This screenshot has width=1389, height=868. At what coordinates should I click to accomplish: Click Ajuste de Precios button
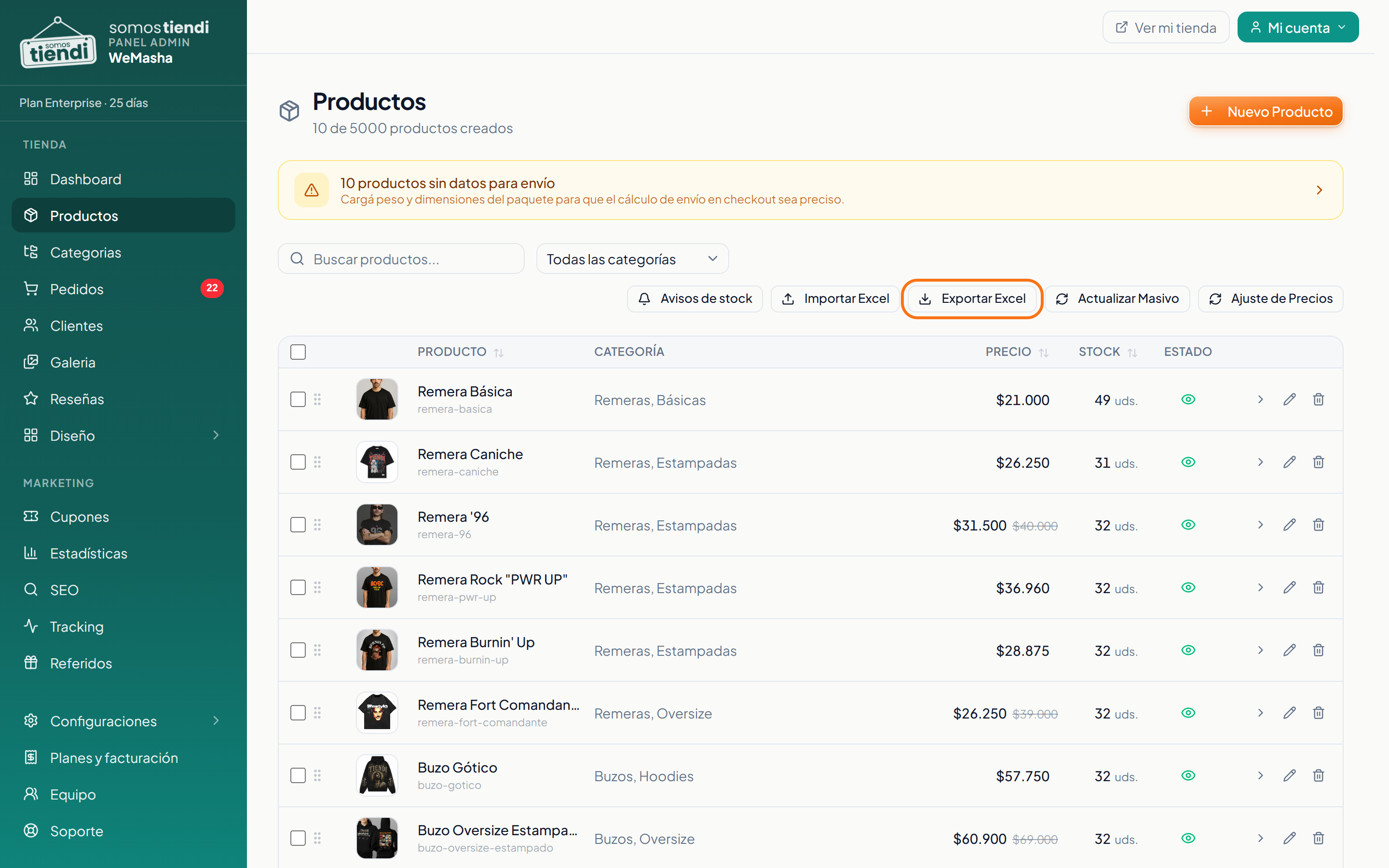click(x=1270, y=298)
